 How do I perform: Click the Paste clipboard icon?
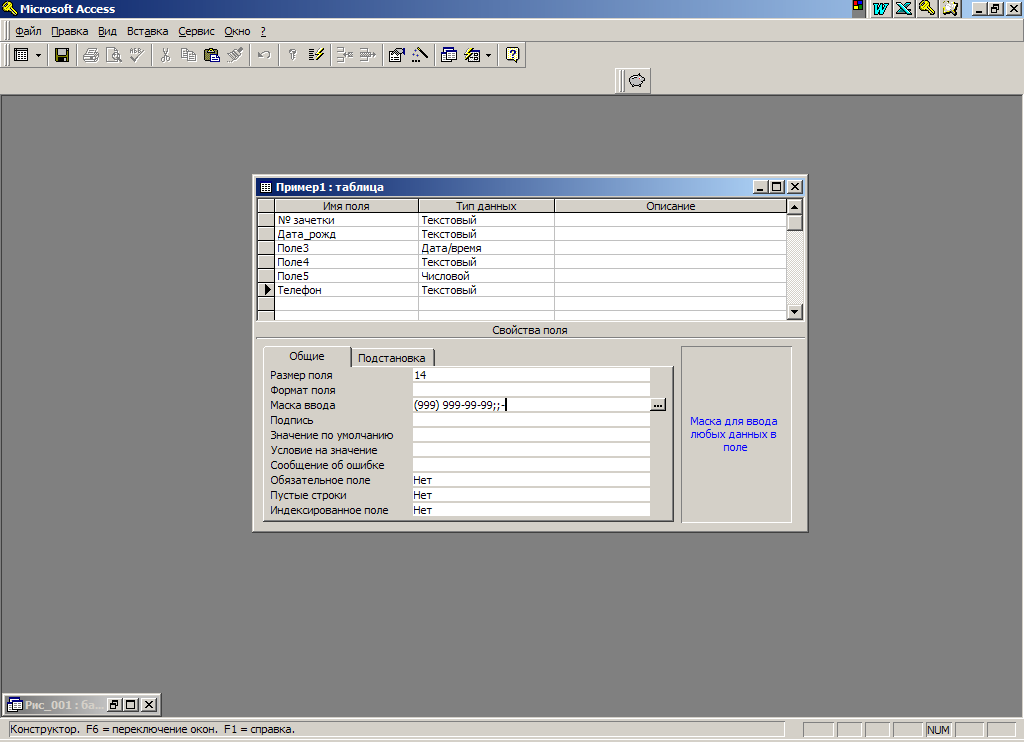click(212, 56)
